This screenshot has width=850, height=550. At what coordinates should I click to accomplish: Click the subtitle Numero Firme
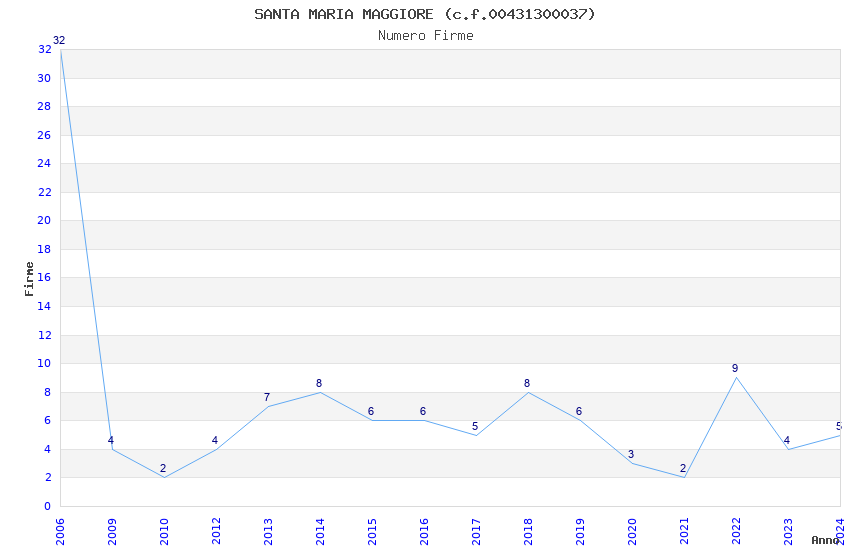[426, 36]
